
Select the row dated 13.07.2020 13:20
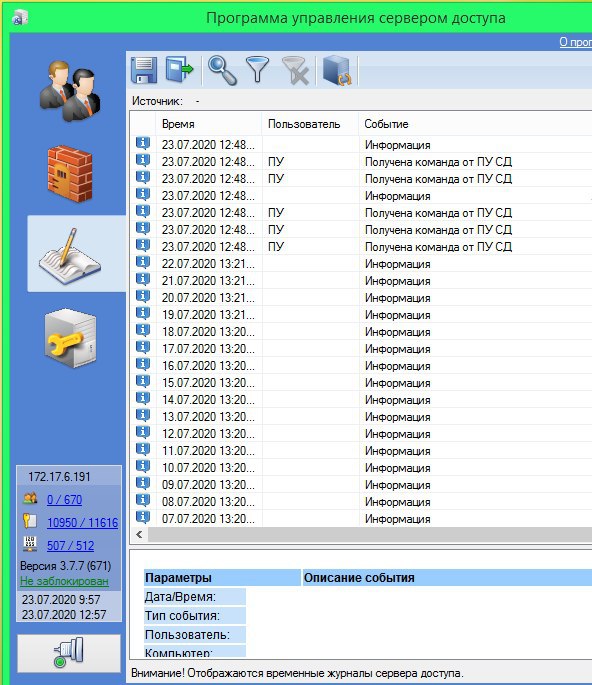[361, 417]
